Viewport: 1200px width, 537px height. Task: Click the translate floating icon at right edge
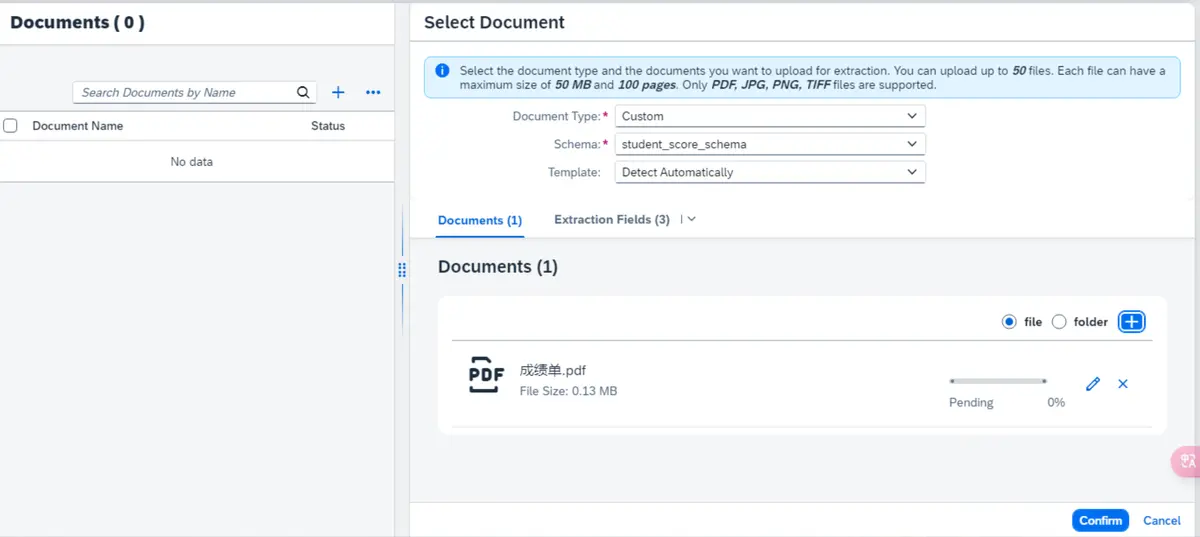coord(1187,461)
